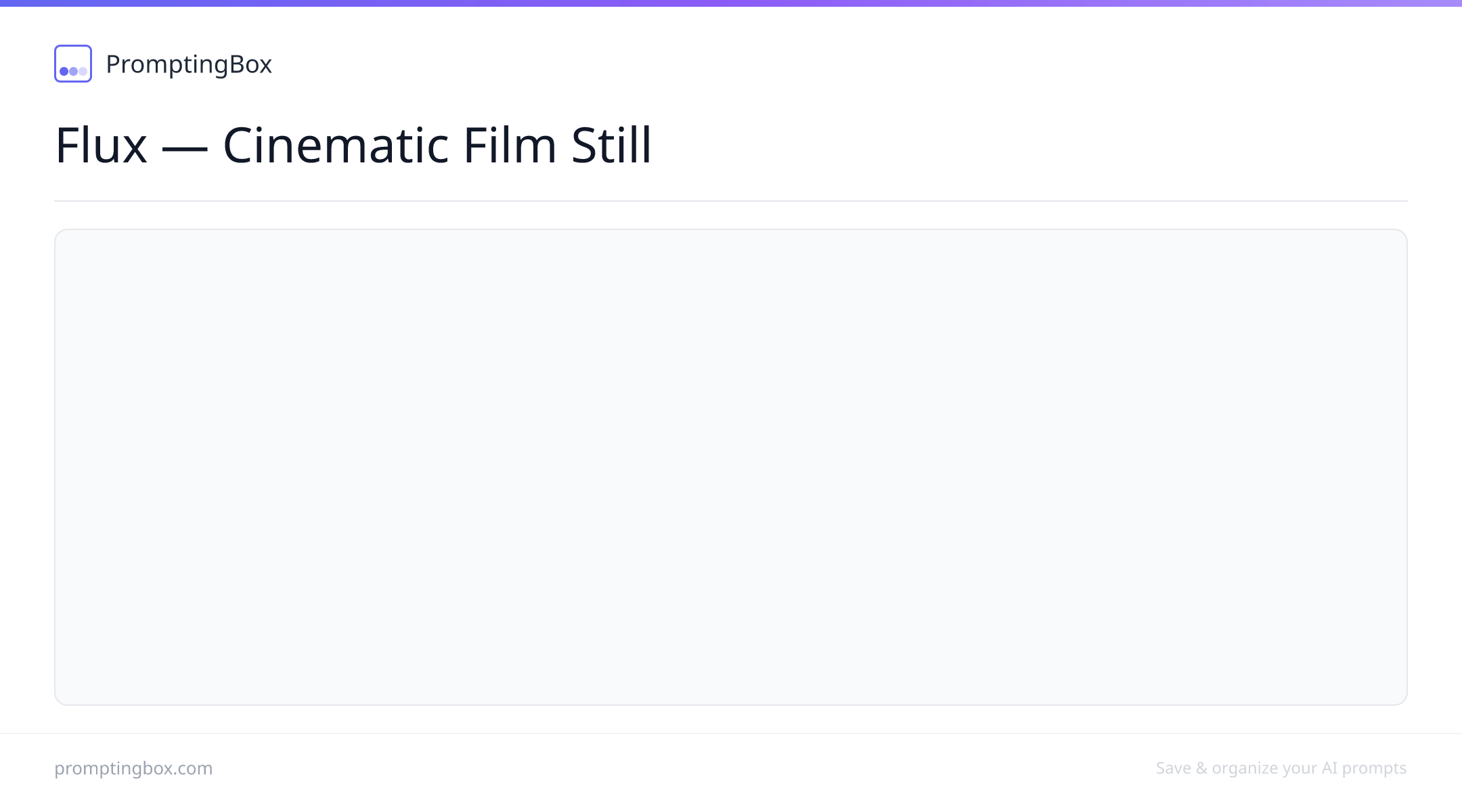Viewport: 1462px width, 812px height.
Task: Click the PromptingBox brand name text
Action: pos(189,64)
